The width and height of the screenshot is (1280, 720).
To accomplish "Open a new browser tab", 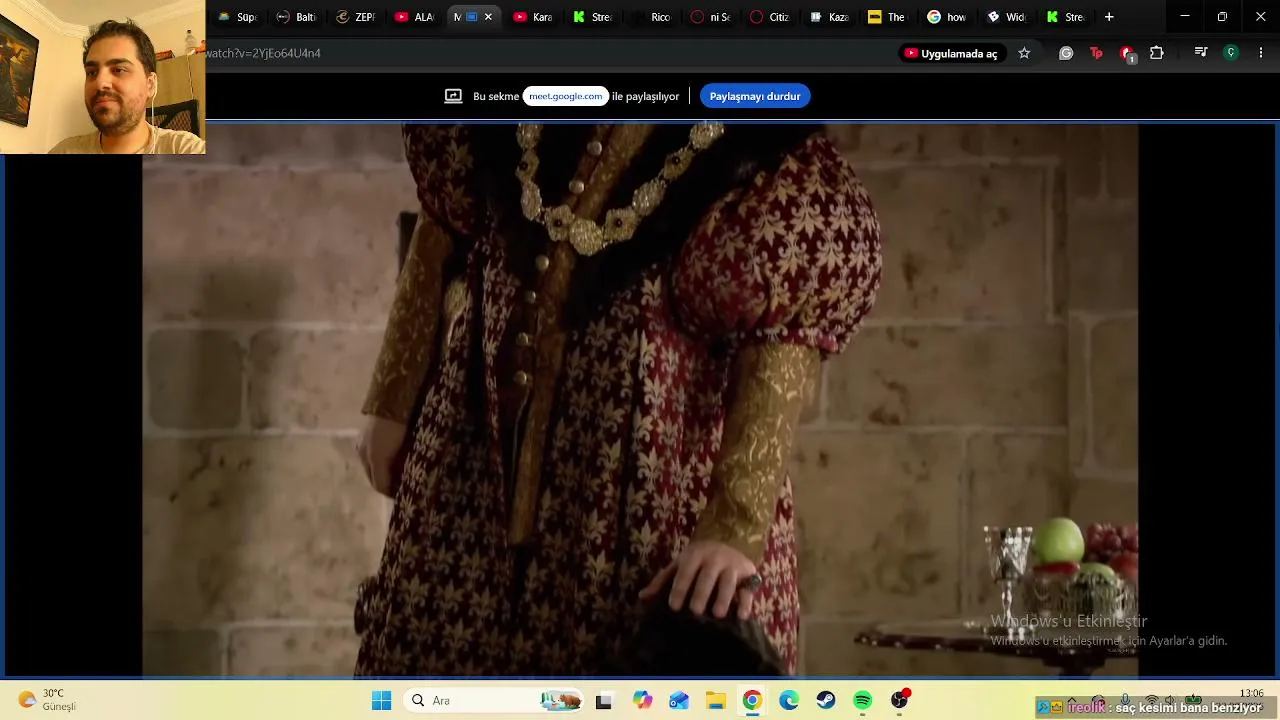I will pos(1109,17).
